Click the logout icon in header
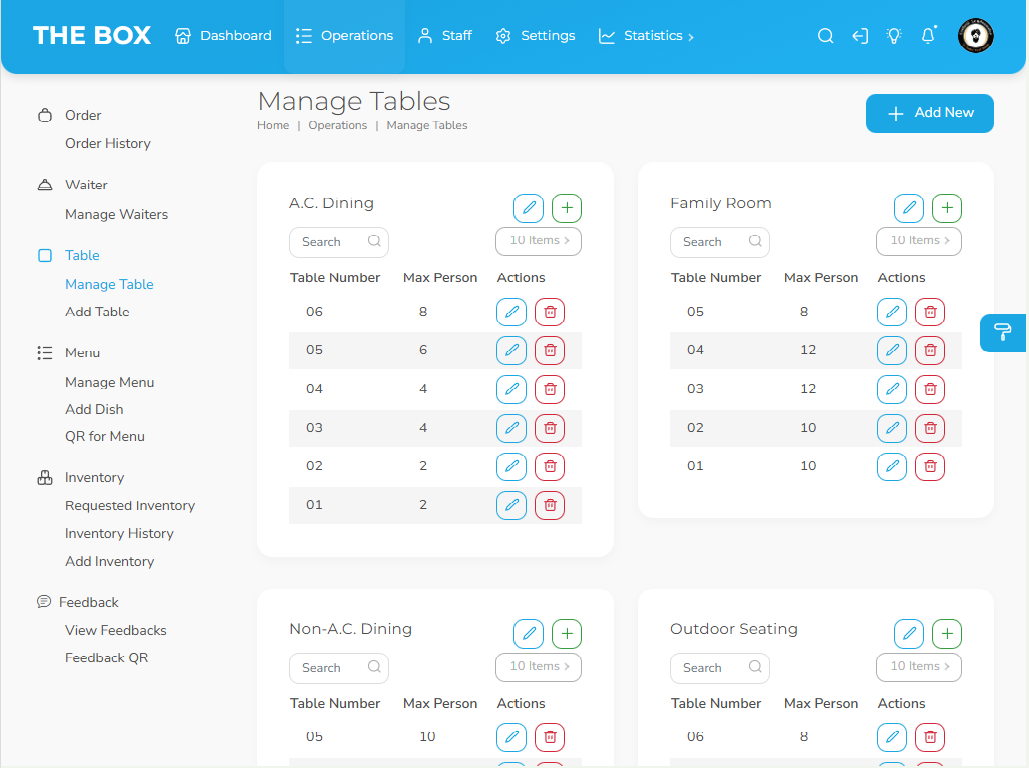The width and height of the screenshot is (1029, 768). tap(860, 36)
